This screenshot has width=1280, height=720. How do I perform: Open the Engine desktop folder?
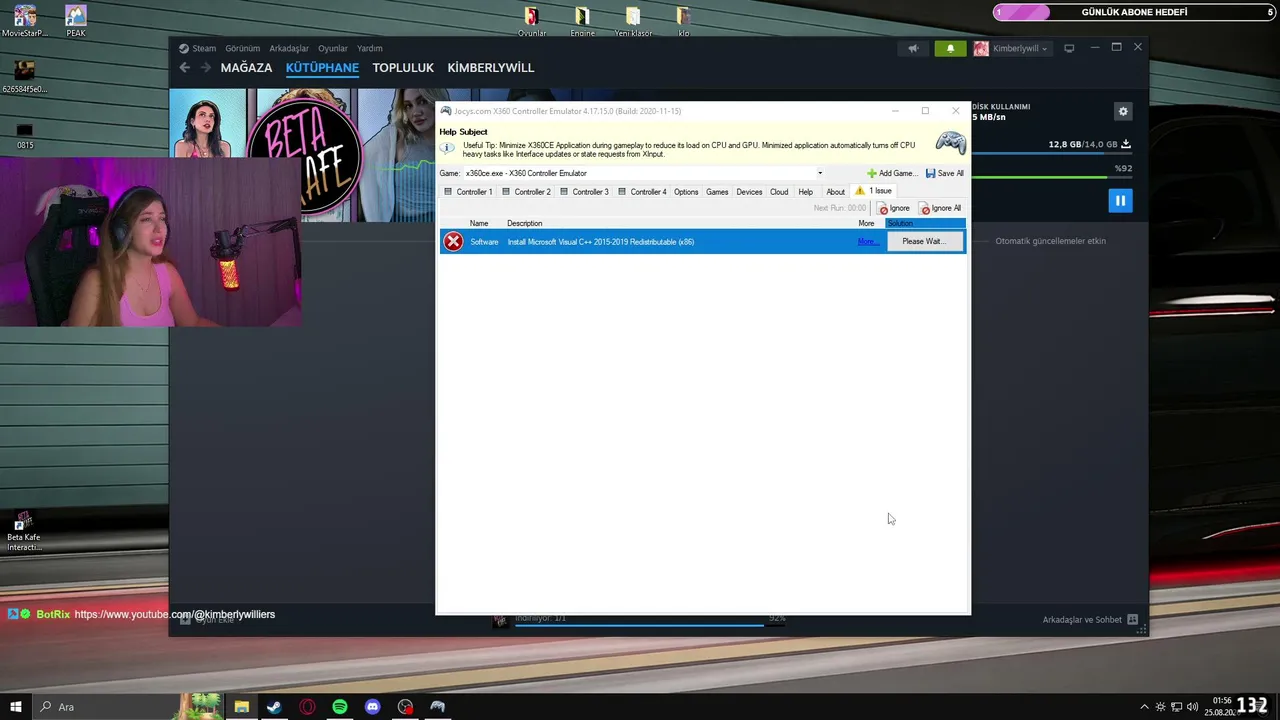coord(582,21)
